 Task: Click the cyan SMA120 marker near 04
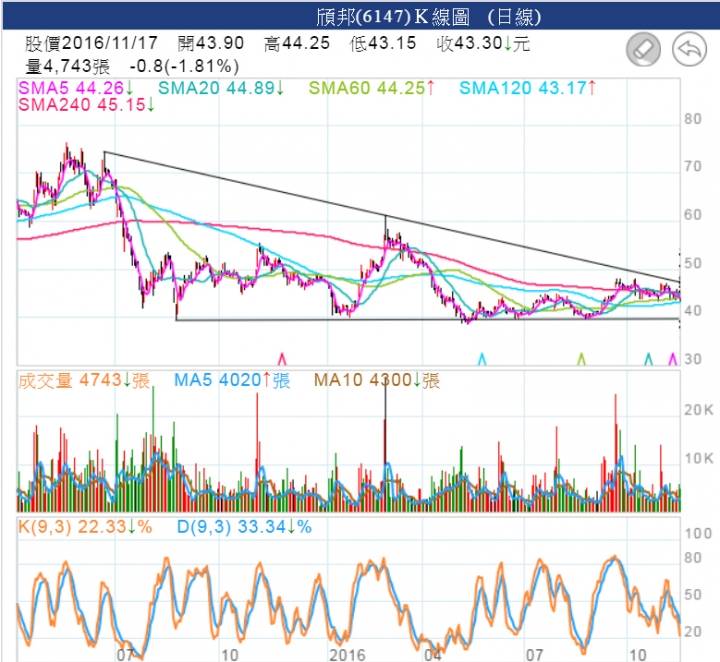tap(482, 359)
